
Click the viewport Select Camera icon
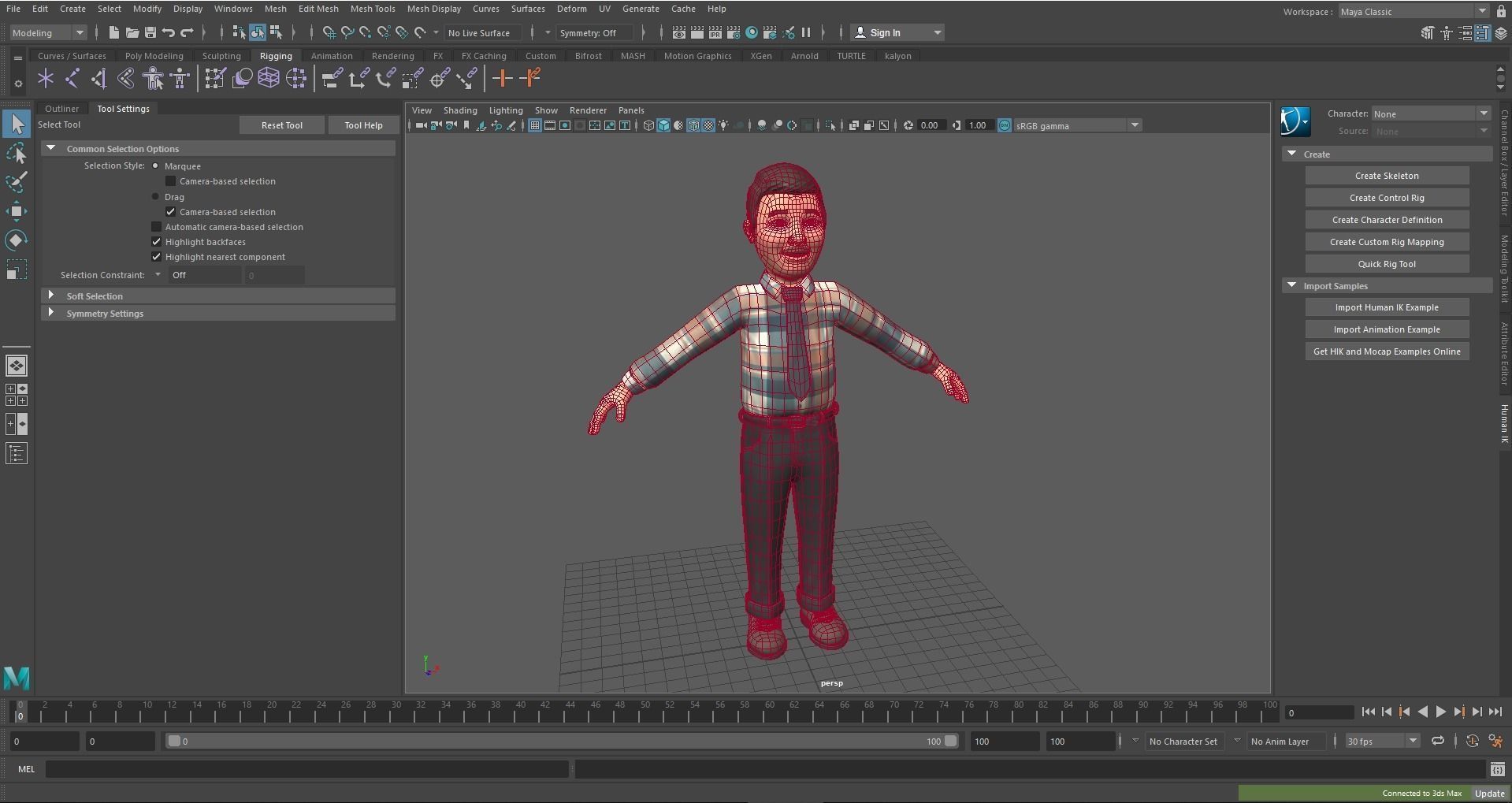[x=421, y=125]
